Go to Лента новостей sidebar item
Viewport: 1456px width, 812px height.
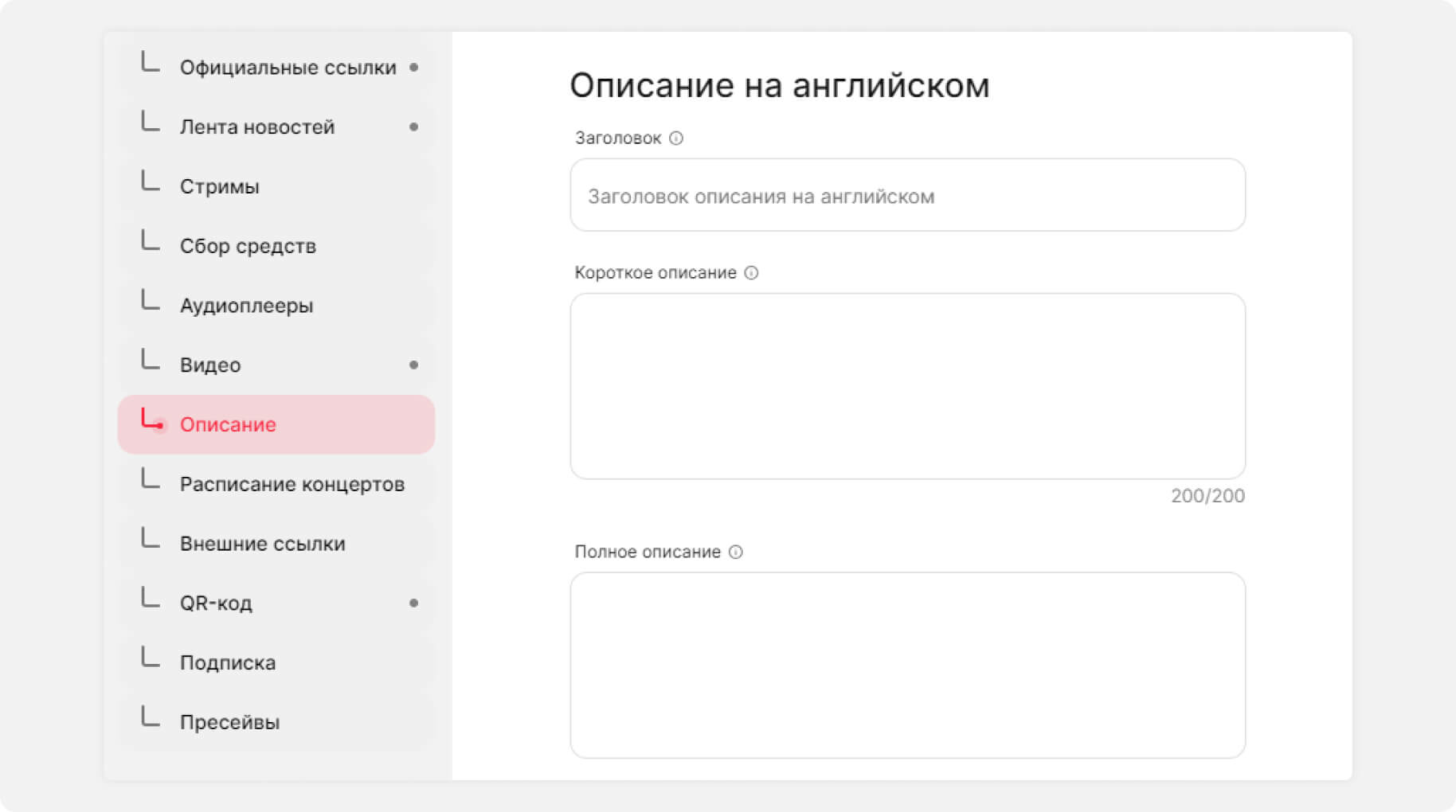[x=256, y=127]
